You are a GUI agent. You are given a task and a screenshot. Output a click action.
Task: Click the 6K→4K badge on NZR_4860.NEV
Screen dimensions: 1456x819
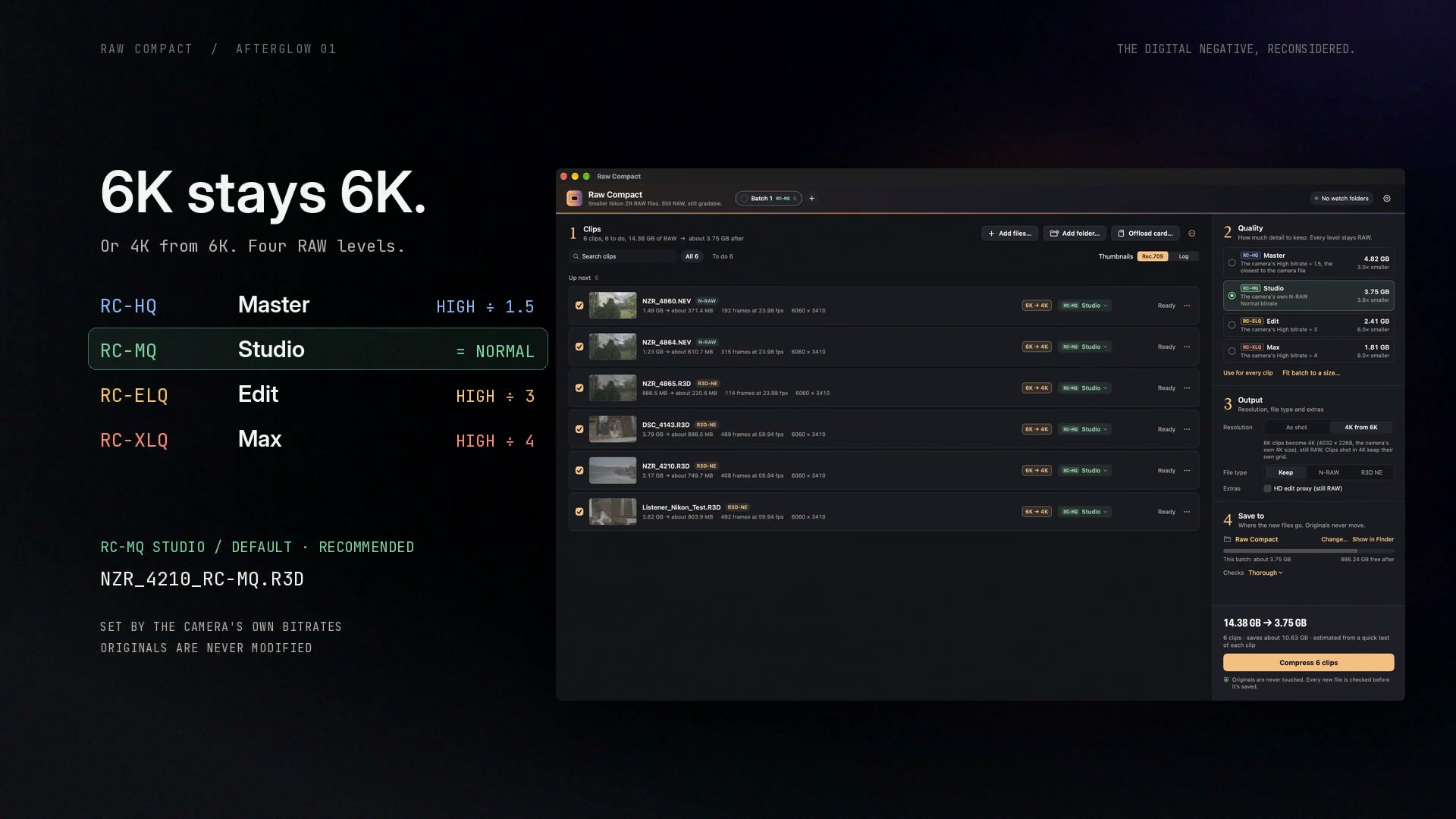pyautogui.click(x=1037, y=306)
